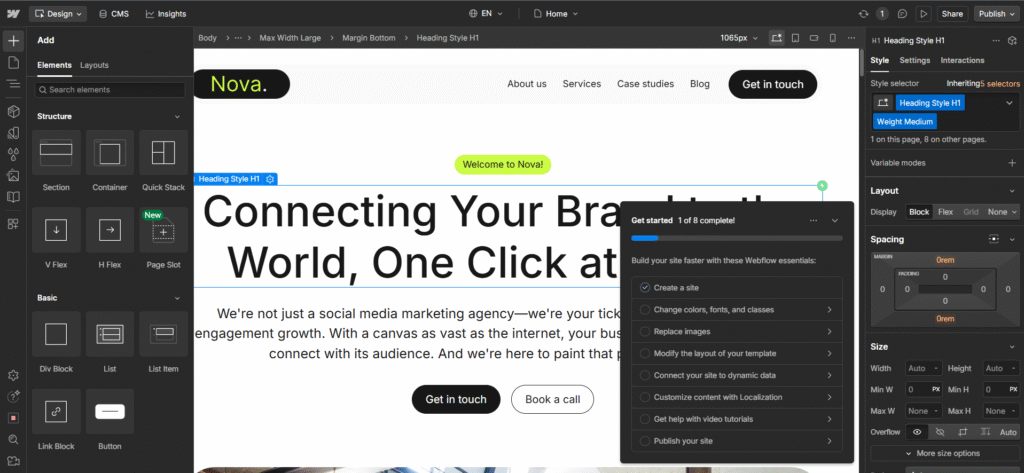Open the Style selectors droplets icon

pos(13,154)
